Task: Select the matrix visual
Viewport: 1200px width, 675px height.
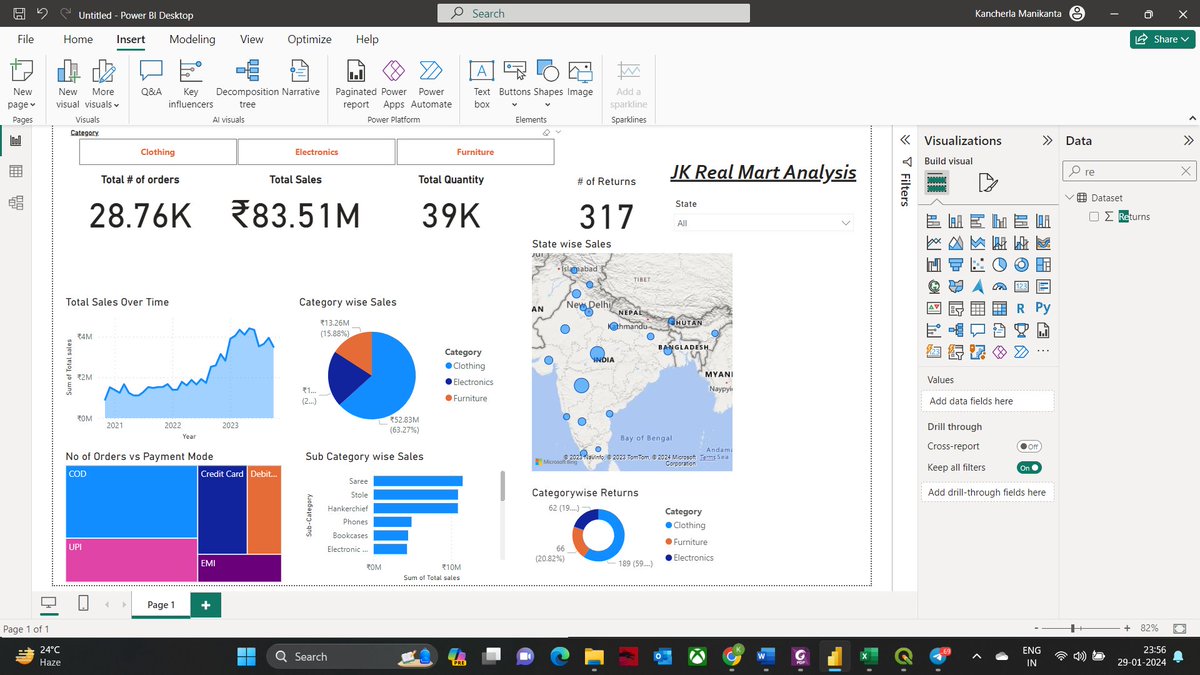Action: click(x=999, y=308)
